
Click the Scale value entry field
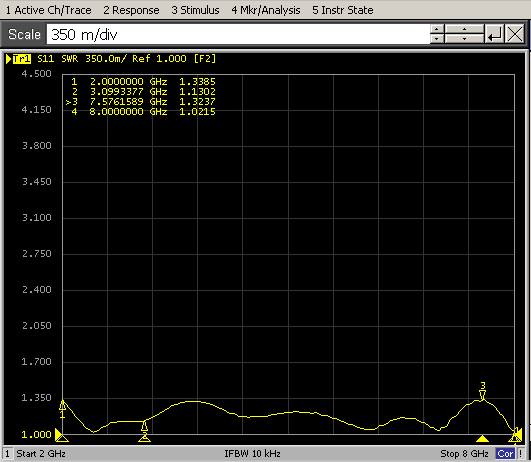[238, 34]
